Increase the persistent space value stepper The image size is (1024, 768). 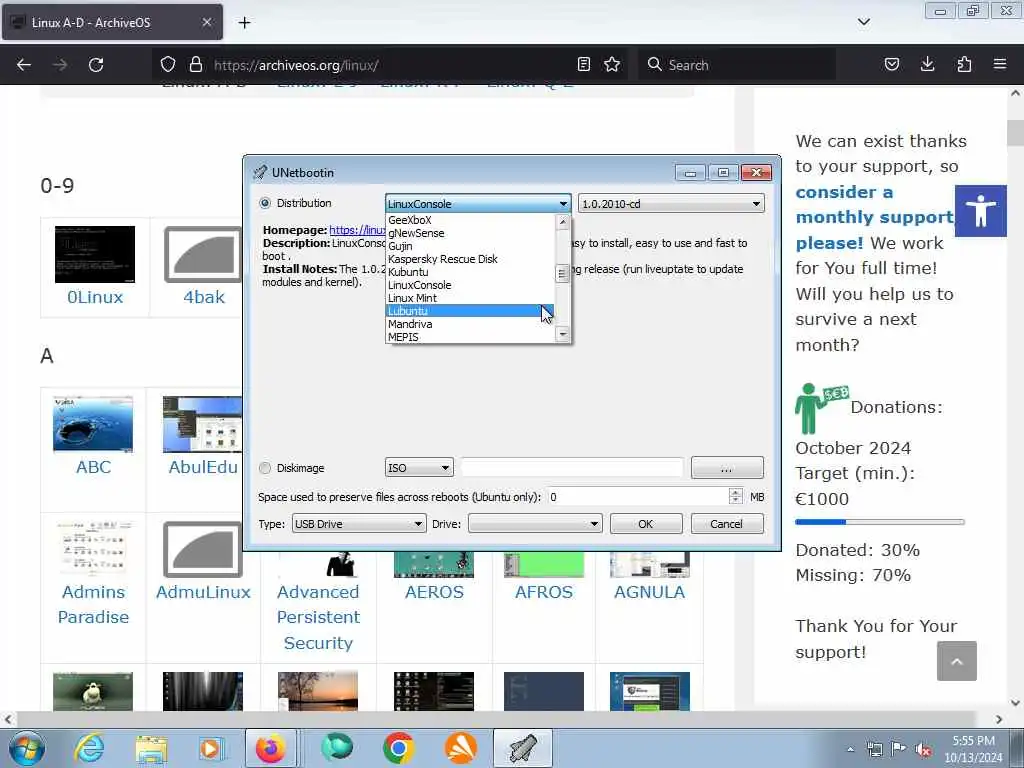pos(735,492)
